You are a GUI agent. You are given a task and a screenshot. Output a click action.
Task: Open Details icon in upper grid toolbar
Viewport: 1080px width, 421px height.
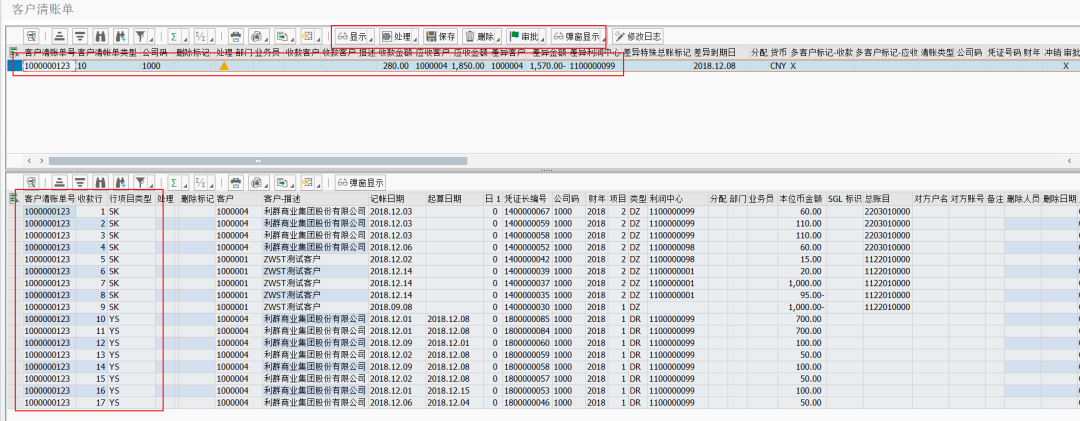(32, 37)
